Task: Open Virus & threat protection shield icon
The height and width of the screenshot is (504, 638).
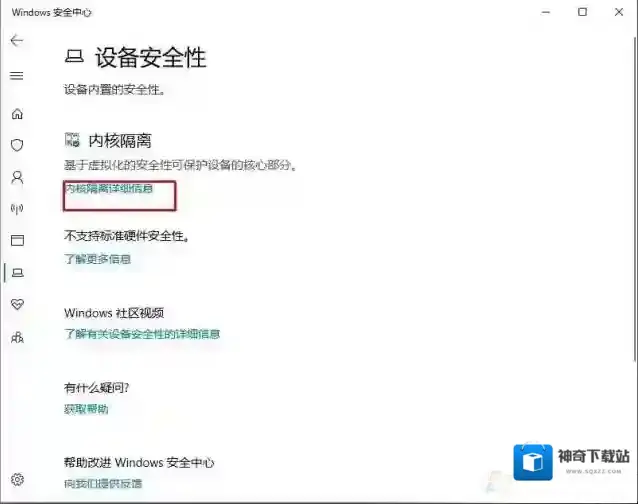Action: point(17,145)
